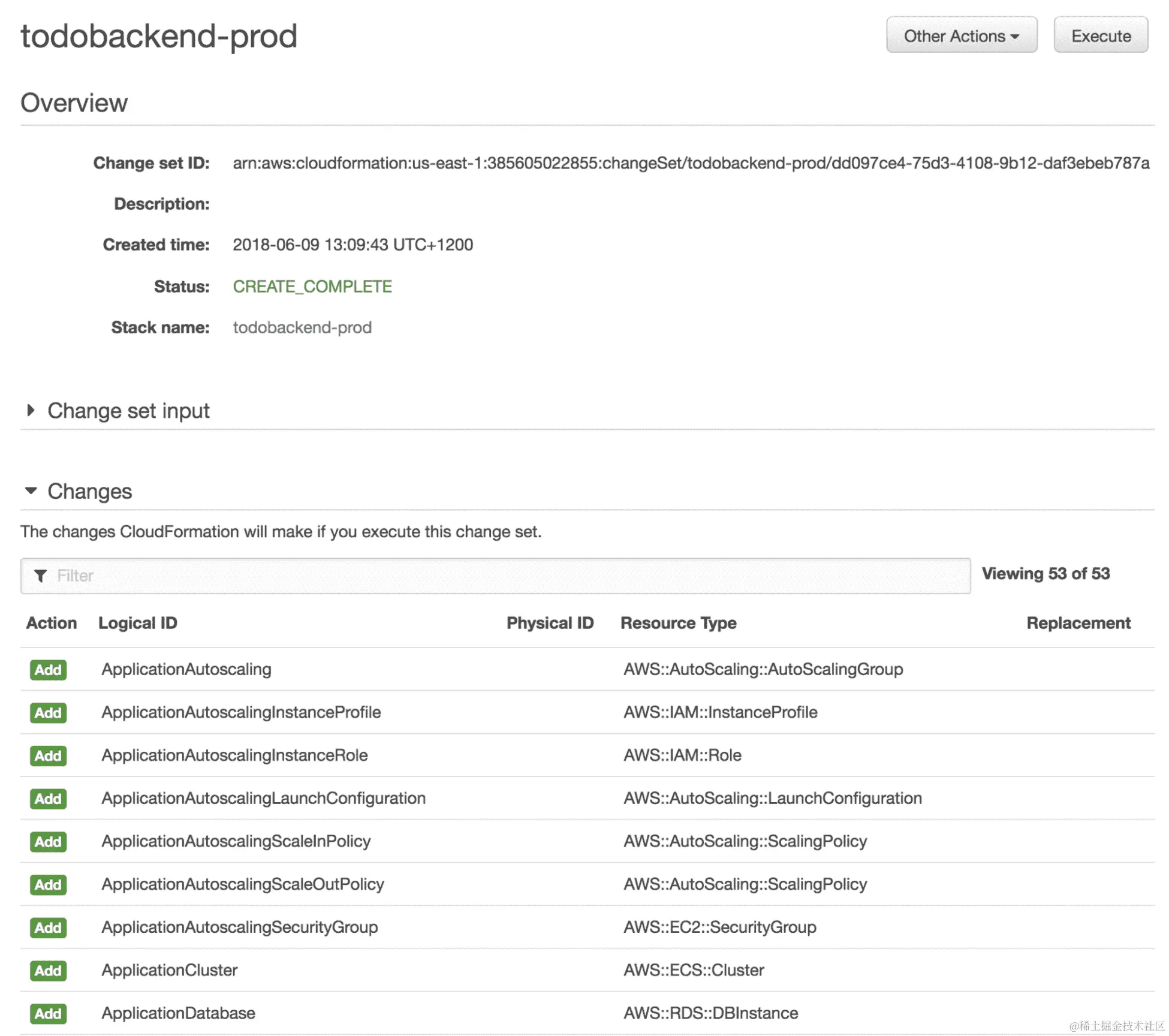The height and width of the screenshot is (1036, 1169).
Task: Click Add badge for ApplicationAutoscalingLaunchConfiguration row
Action: point(48,799)
